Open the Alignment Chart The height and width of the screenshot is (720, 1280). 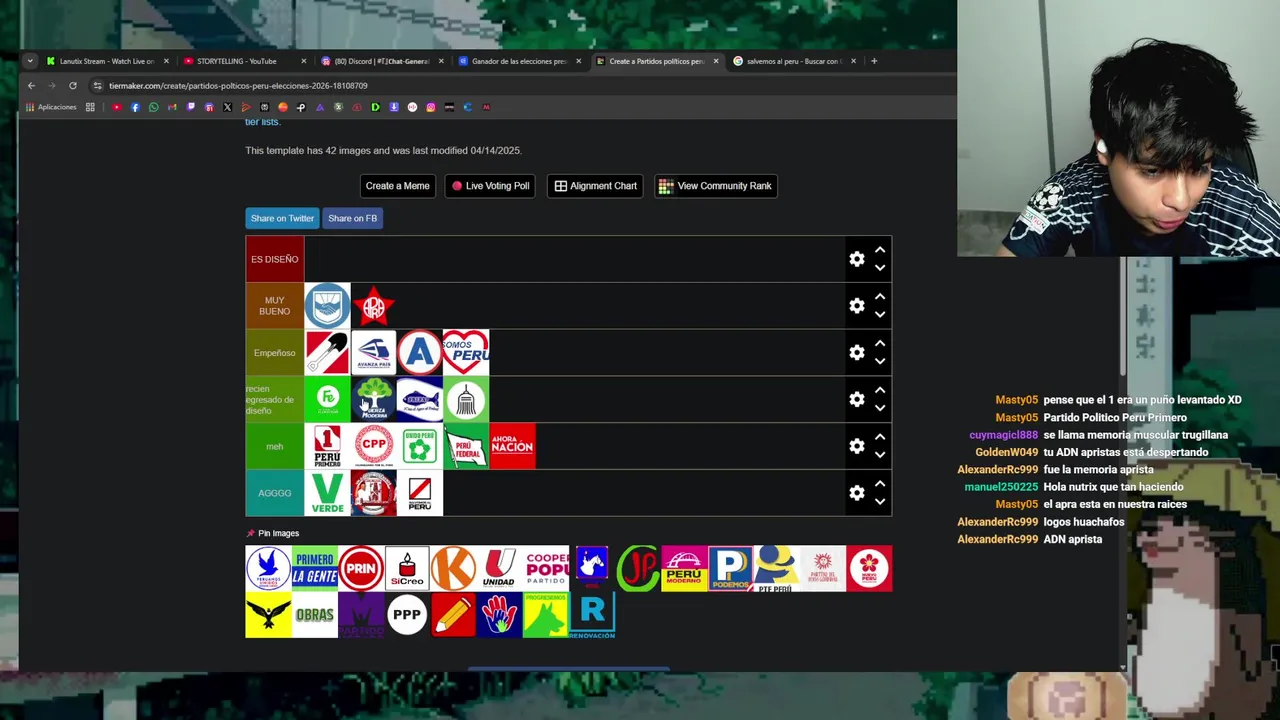pyautogui.click(x=595, y=186)
